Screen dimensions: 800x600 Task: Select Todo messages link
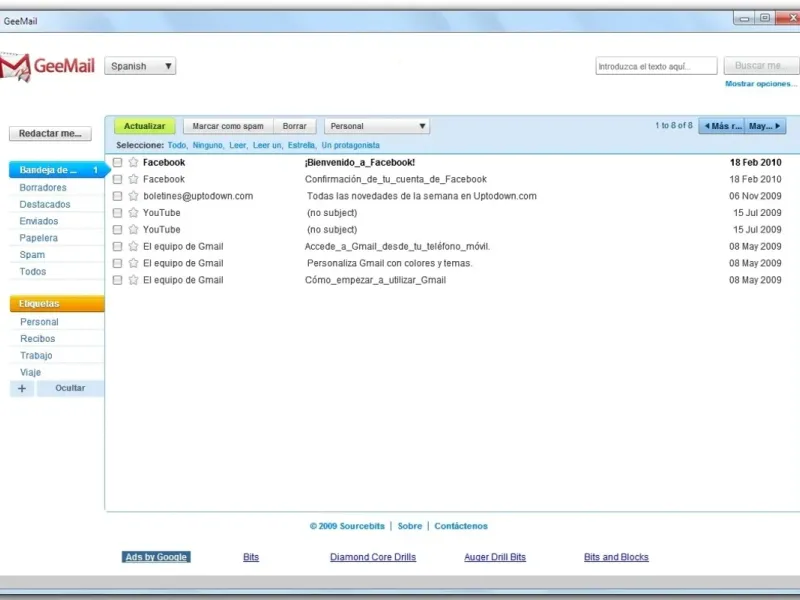177,145
